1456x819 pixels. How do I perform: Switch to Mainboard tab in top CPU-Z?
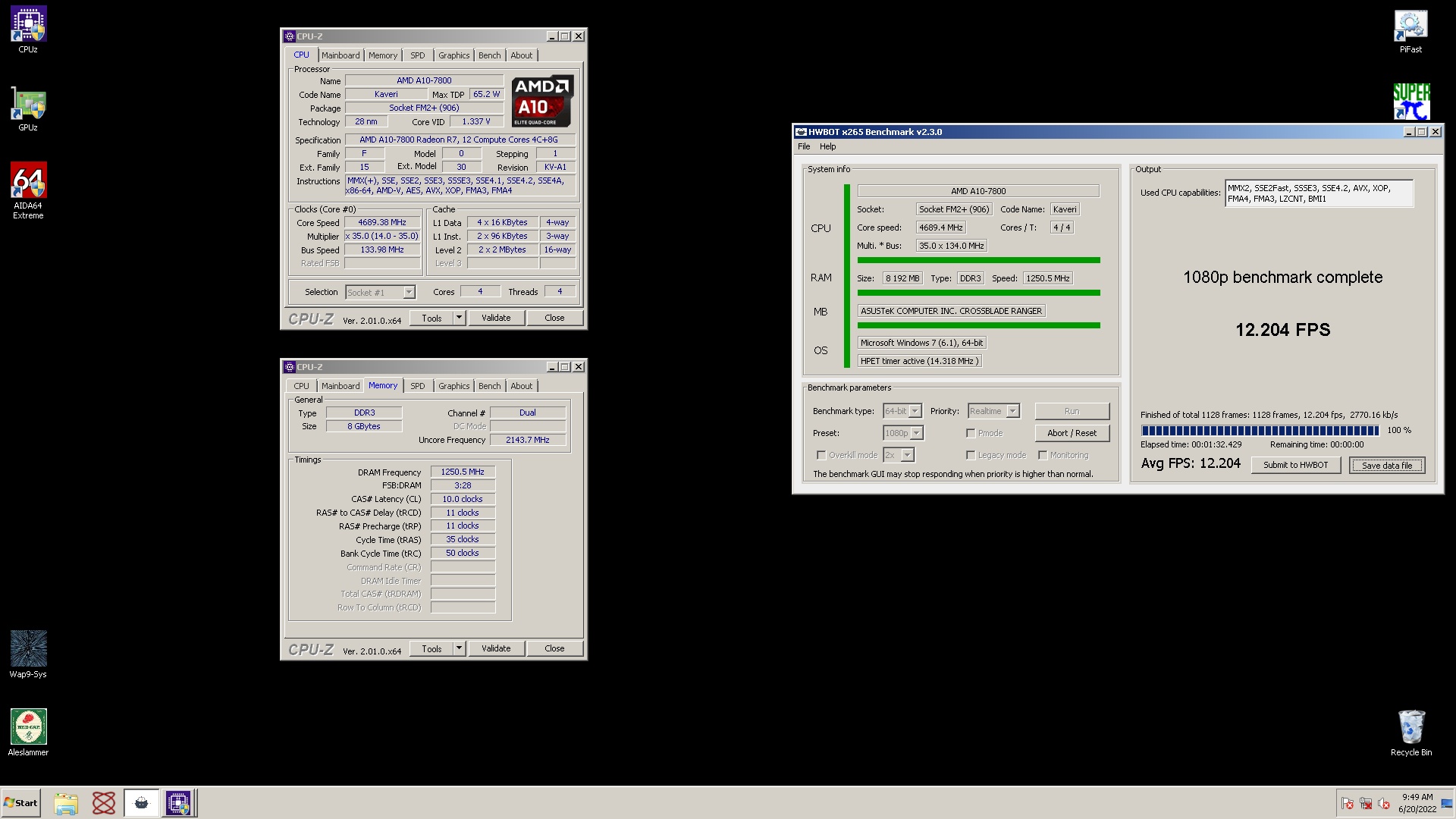coord(340,55)
